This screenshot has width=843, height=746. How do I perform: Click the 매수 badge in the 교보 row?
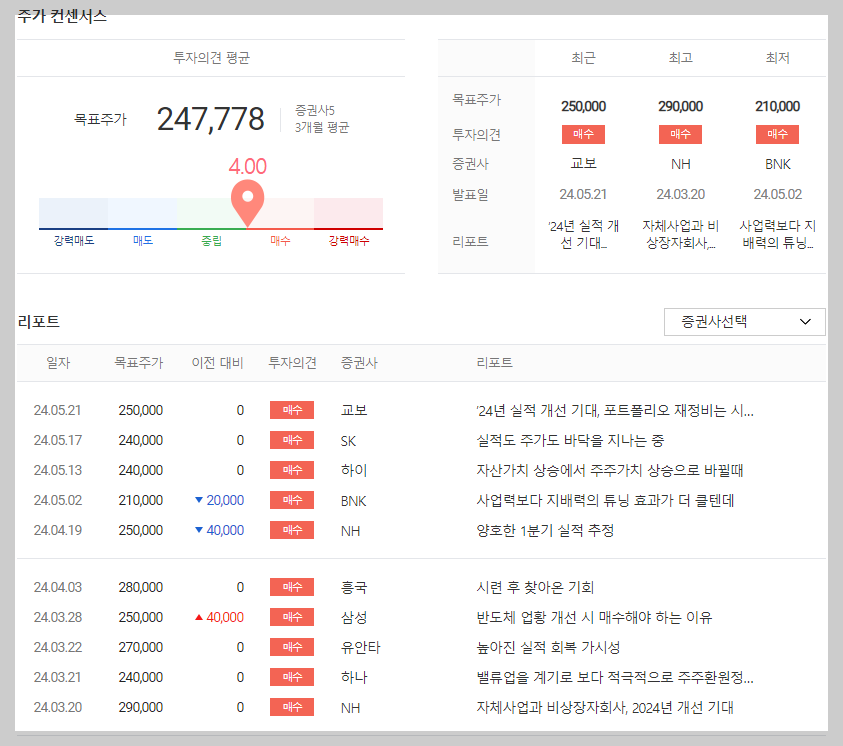coord(292,410)
